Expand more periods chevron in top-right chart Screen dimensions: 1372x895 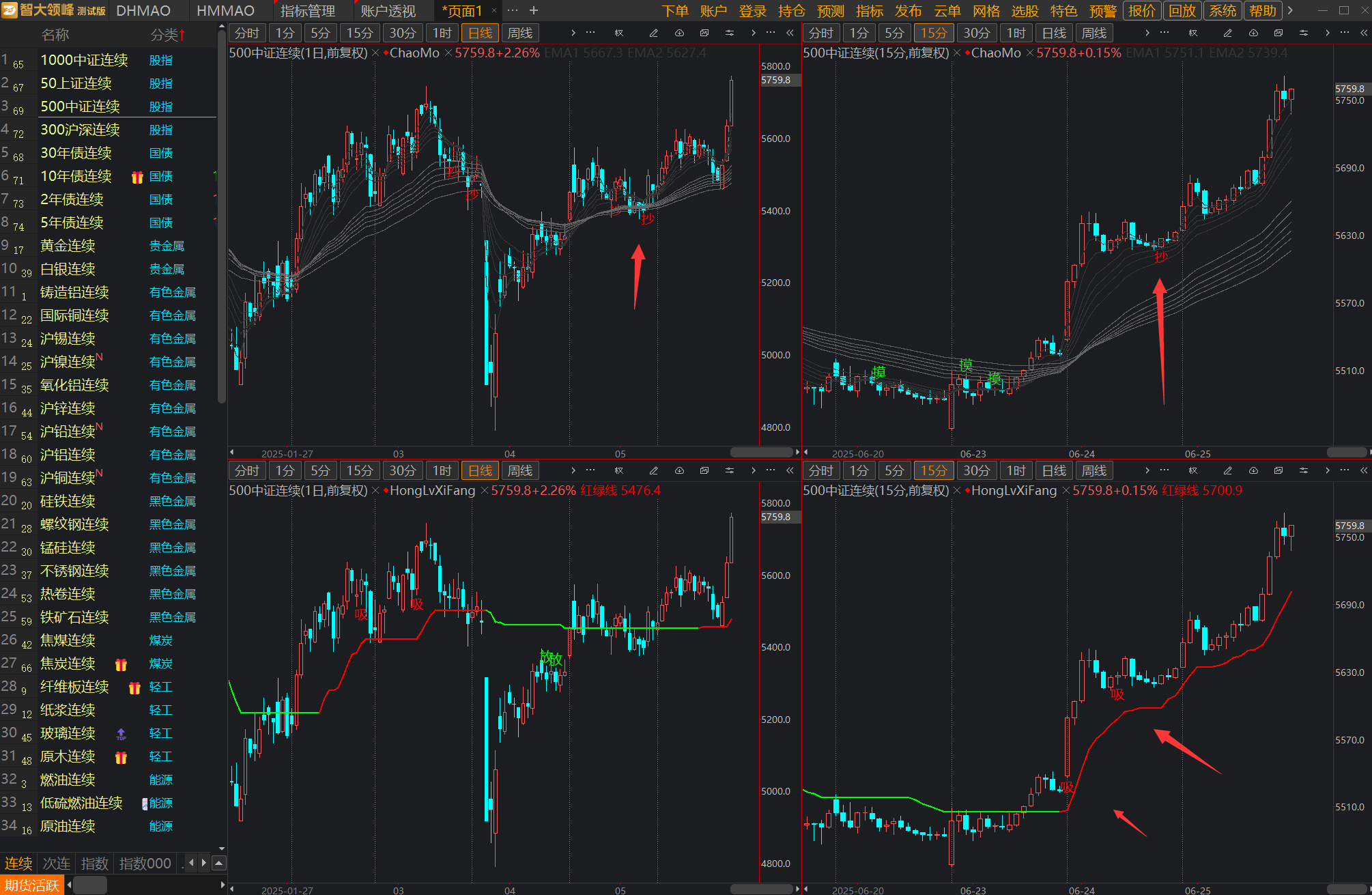(1147, 33)
